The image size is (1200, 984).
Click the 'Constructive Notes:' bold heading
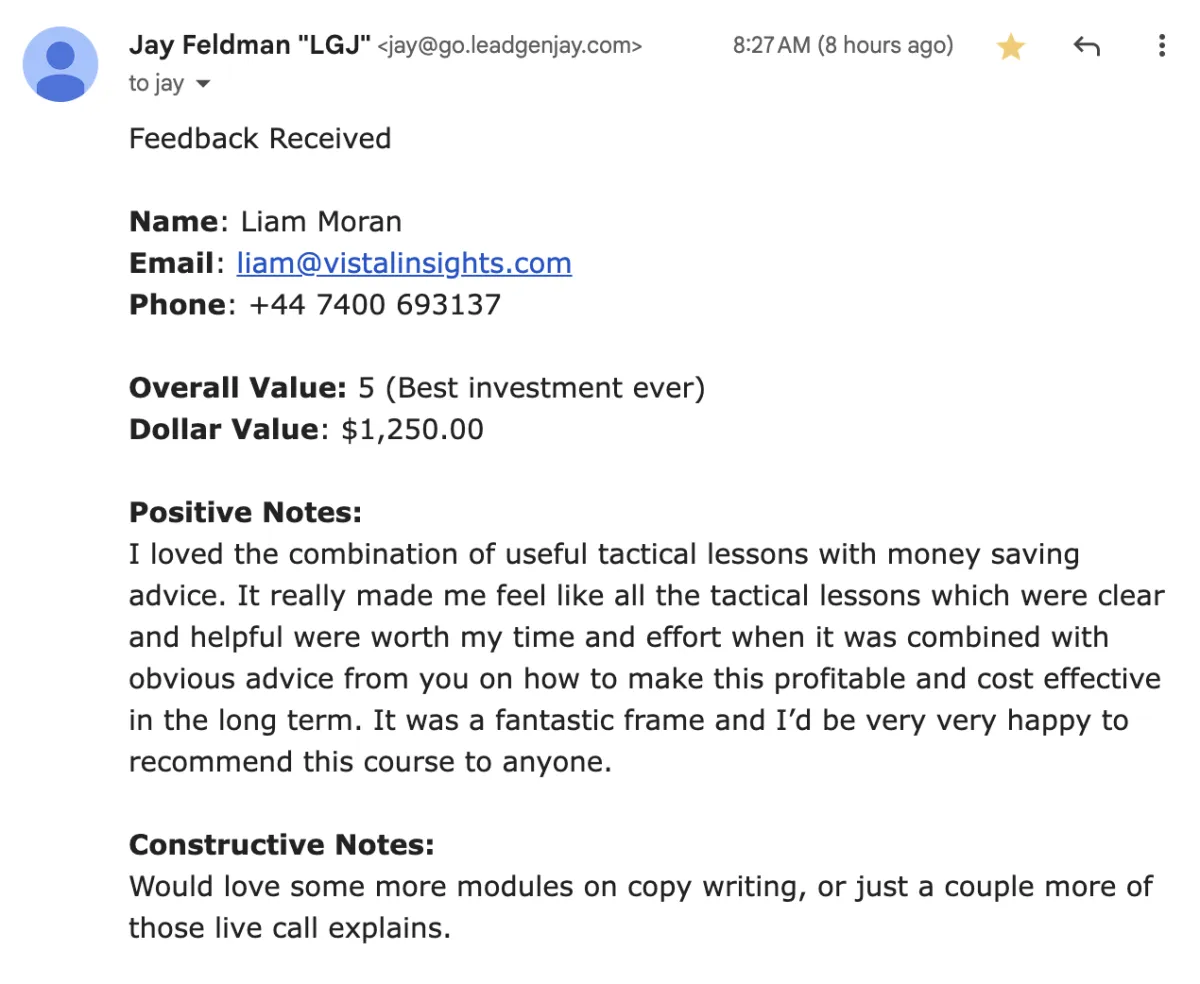coord(282,845)
